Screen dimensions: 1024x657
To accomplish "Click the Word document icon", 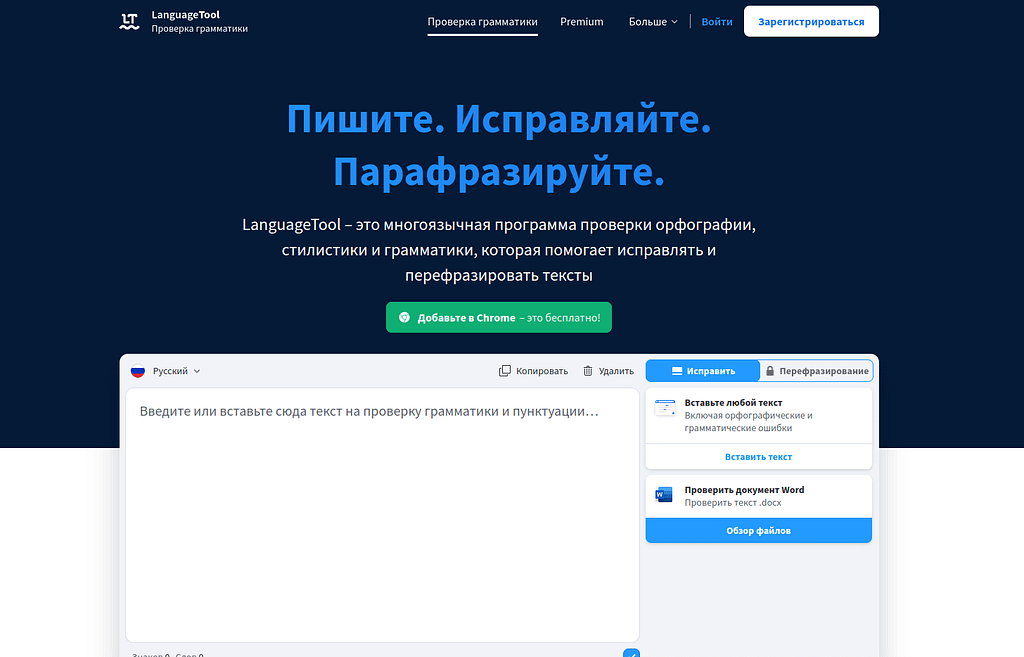I will (x=664, y=495).
